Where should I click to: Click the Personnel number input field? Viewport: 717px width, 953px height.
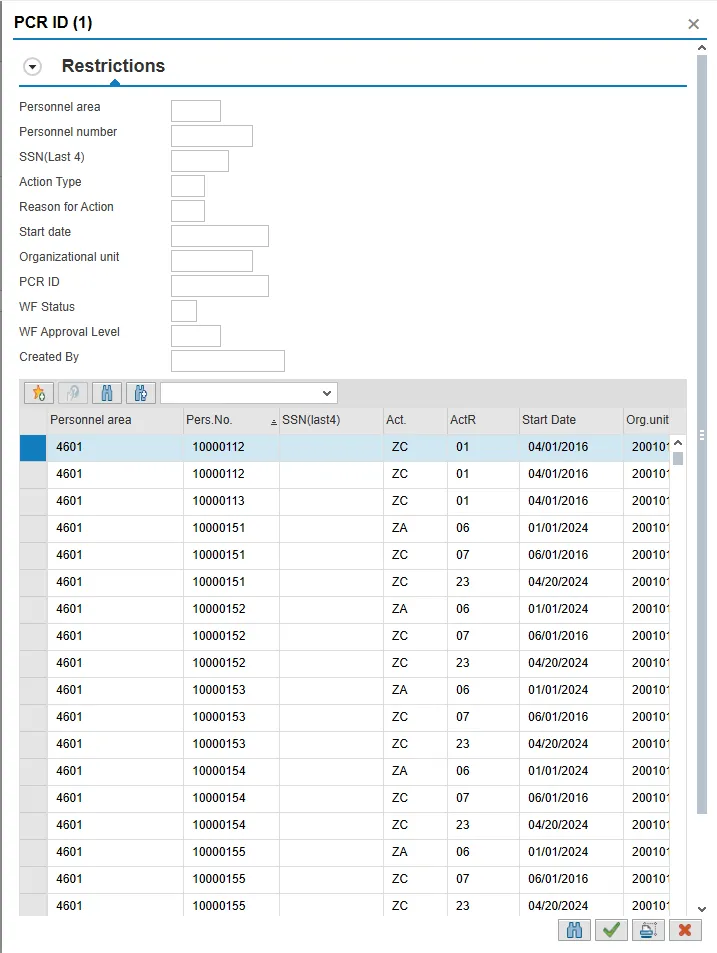(212, 136)
